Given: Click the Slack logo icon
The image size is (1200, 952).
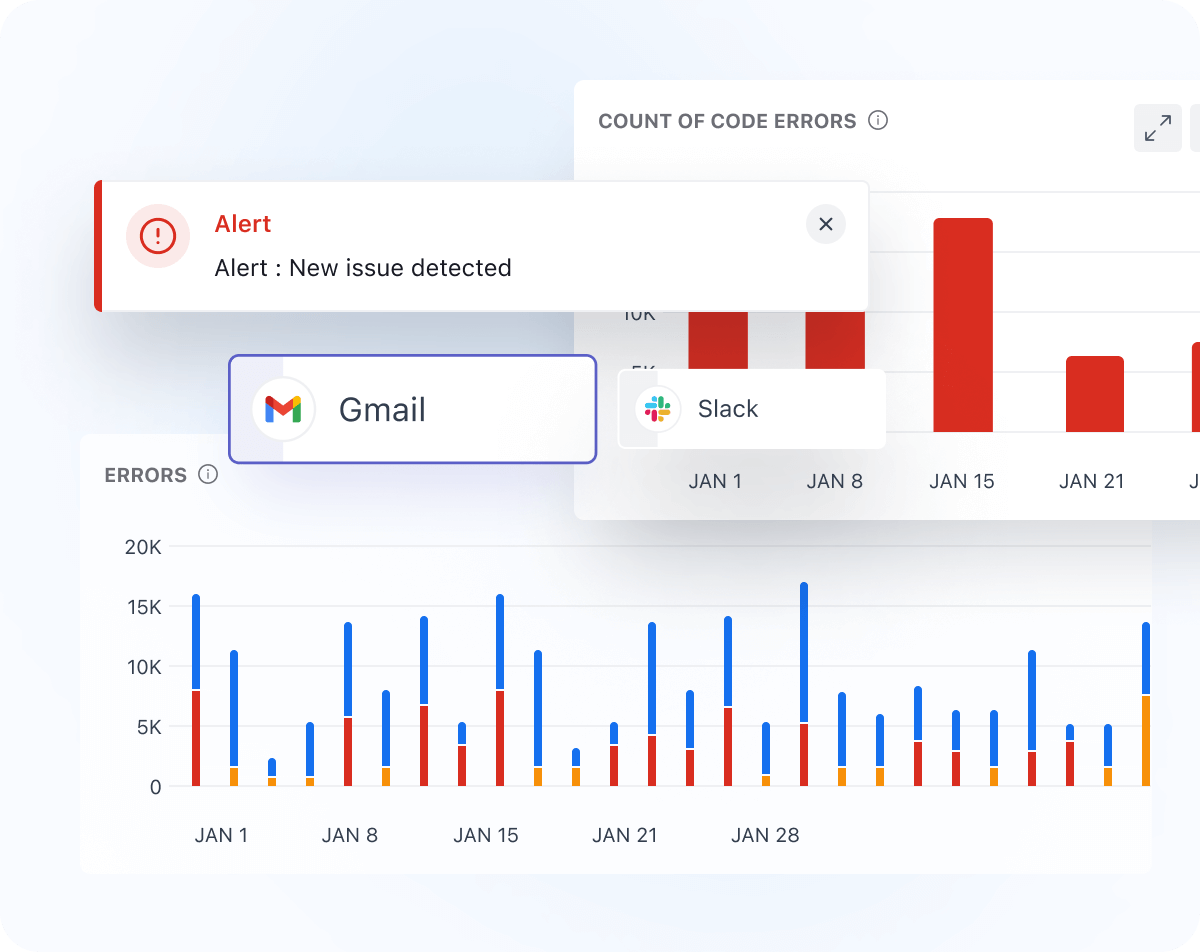Looking at the screenshot, I should click(x=658, y=409).
